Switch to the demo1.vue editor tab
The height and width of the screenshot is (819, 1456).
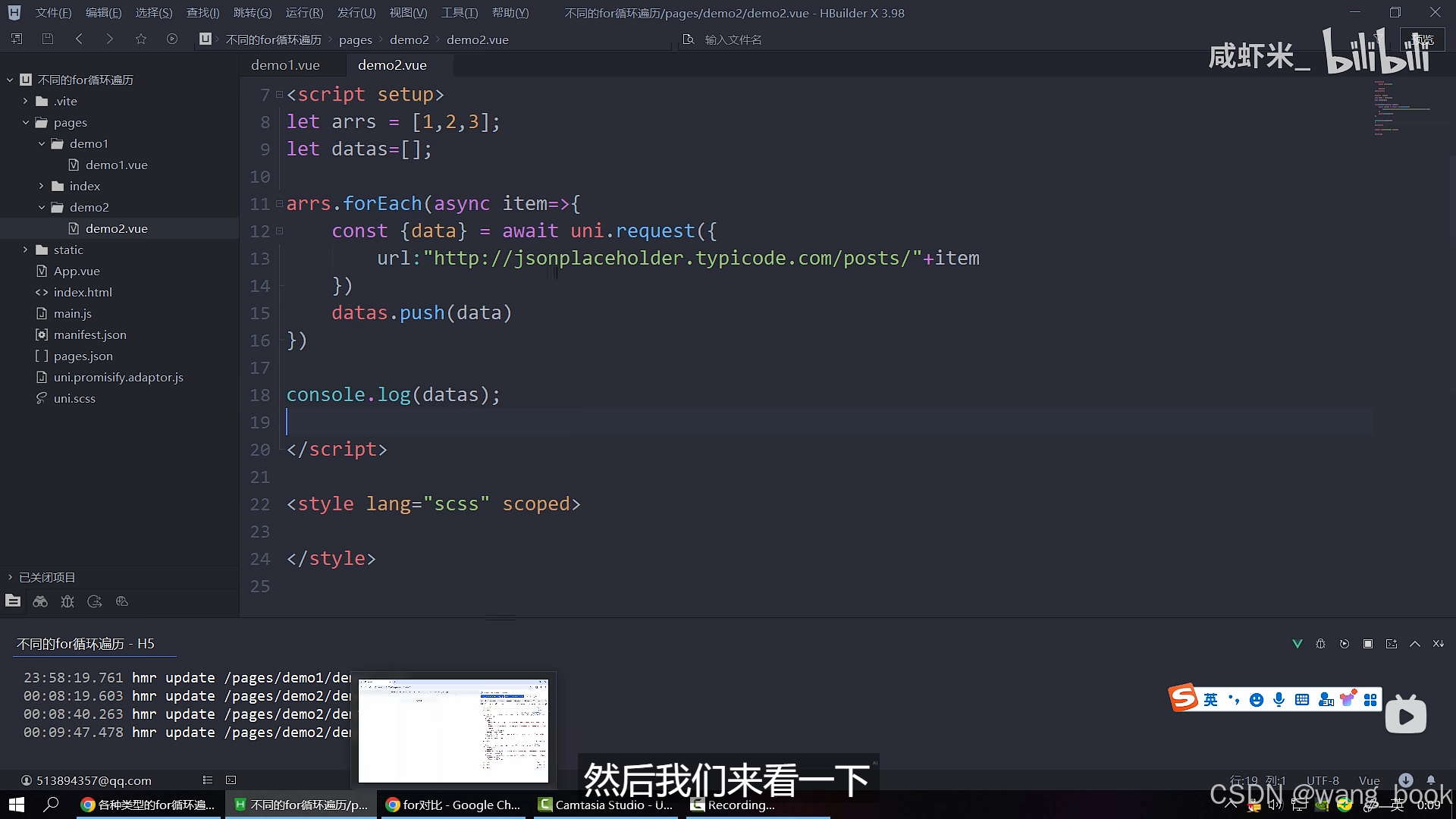pyautogui.click(x=285, y=65)
